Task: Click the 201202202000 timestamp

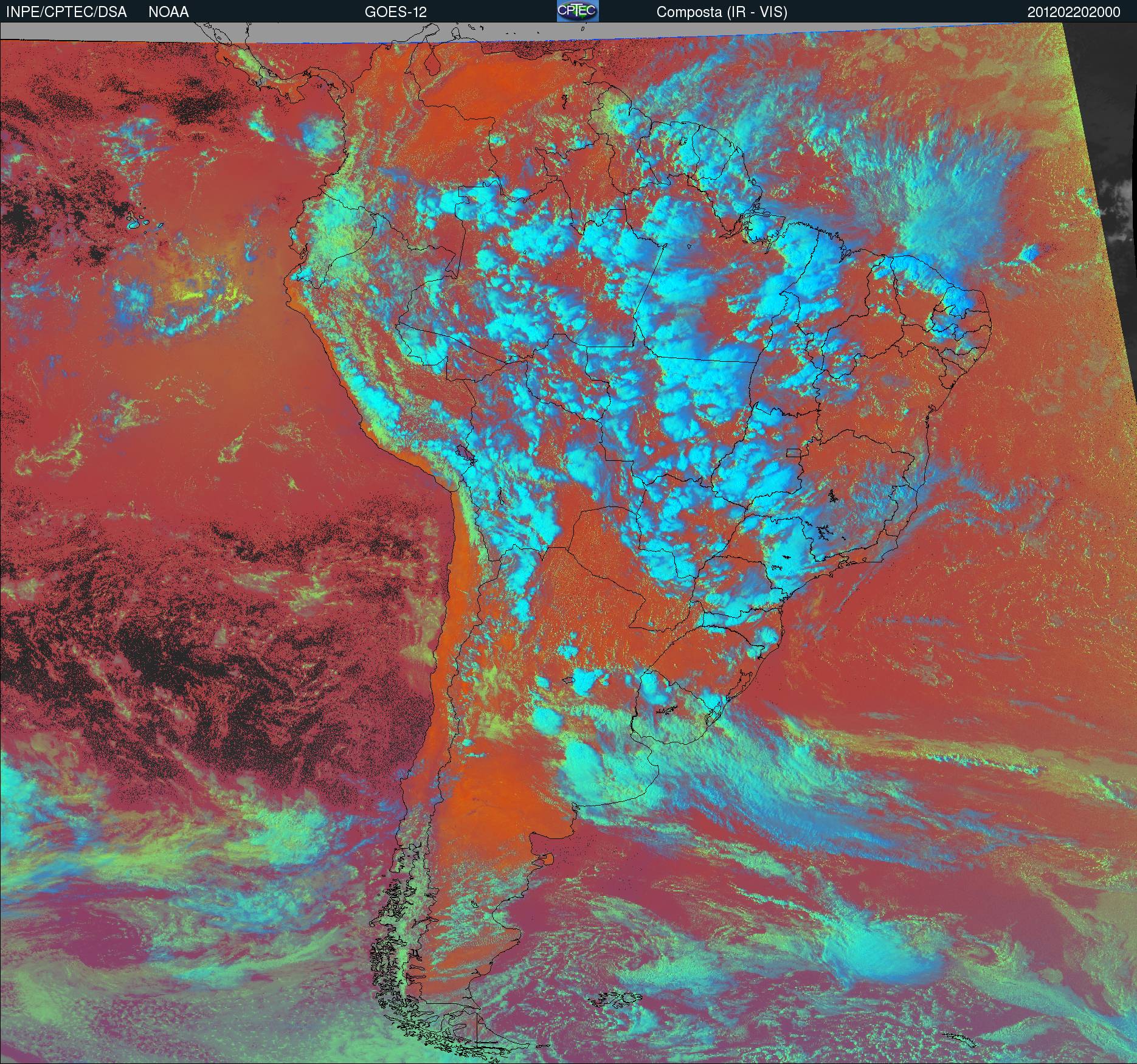Action: tap(1074, 12)
